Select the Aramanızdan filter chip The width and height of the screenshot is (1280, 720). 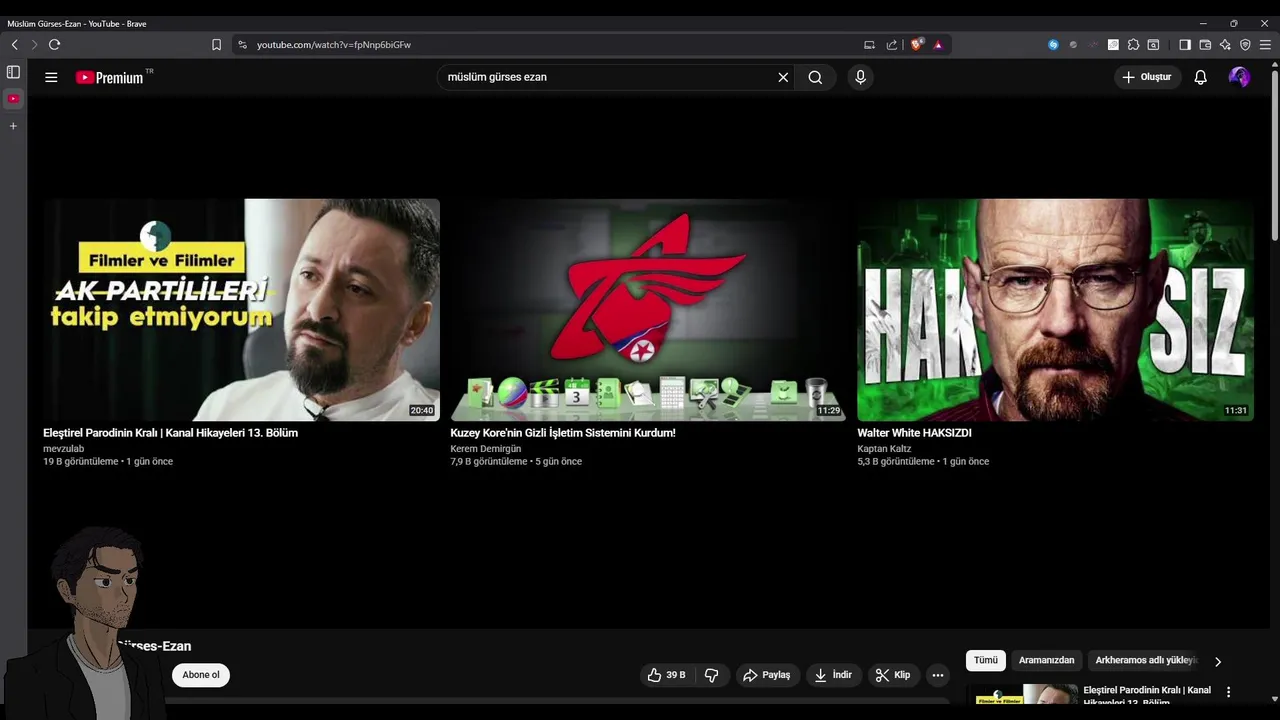point(1046,660)
